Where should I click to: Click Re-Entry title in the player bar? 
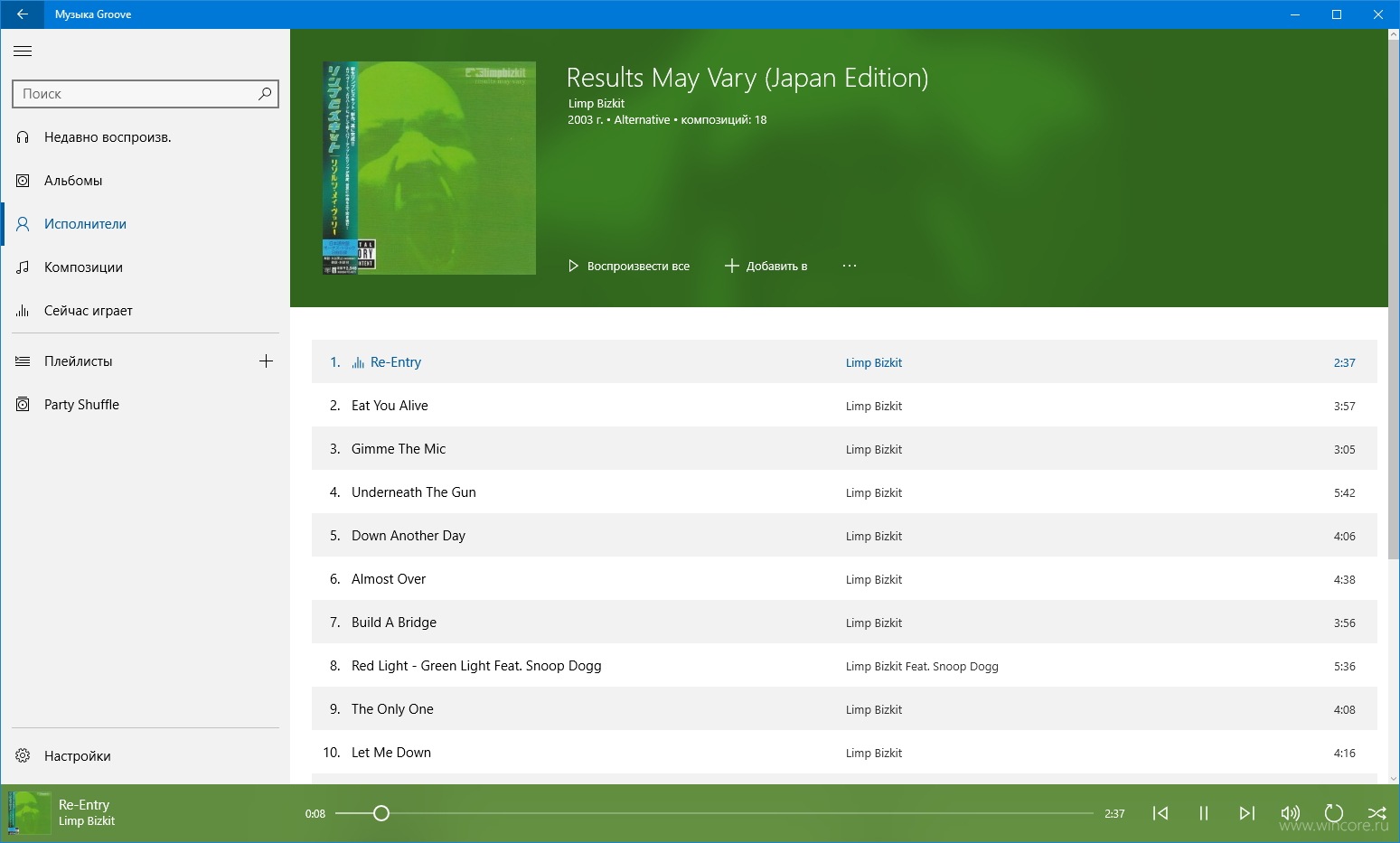(x=84, y=804)
